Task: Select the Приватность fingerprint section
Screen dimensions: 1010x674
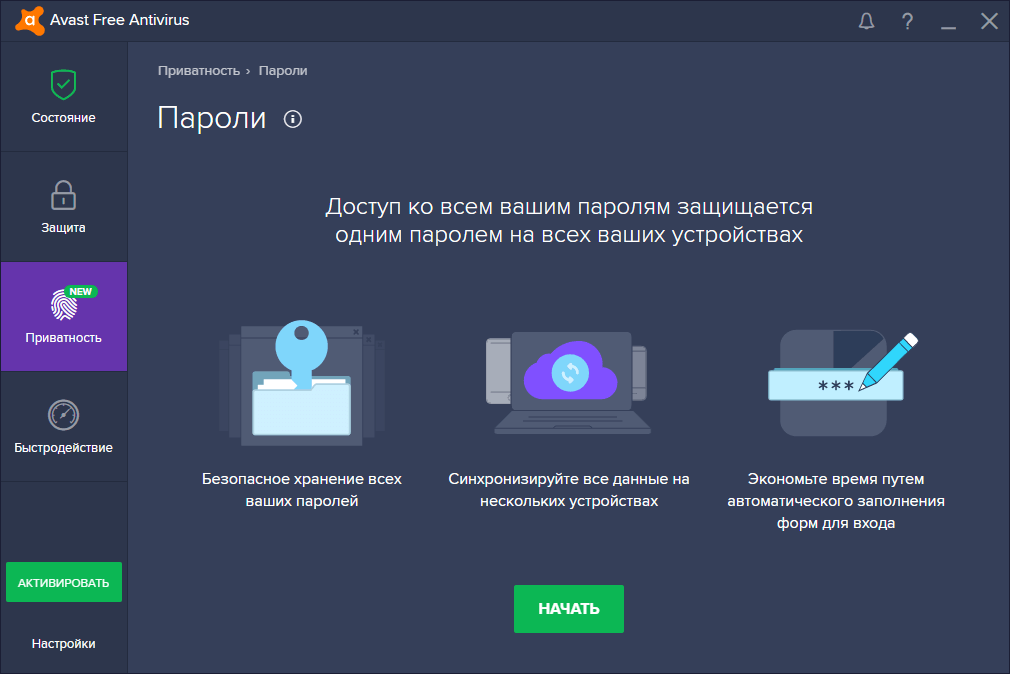Action: coord(64,316)
